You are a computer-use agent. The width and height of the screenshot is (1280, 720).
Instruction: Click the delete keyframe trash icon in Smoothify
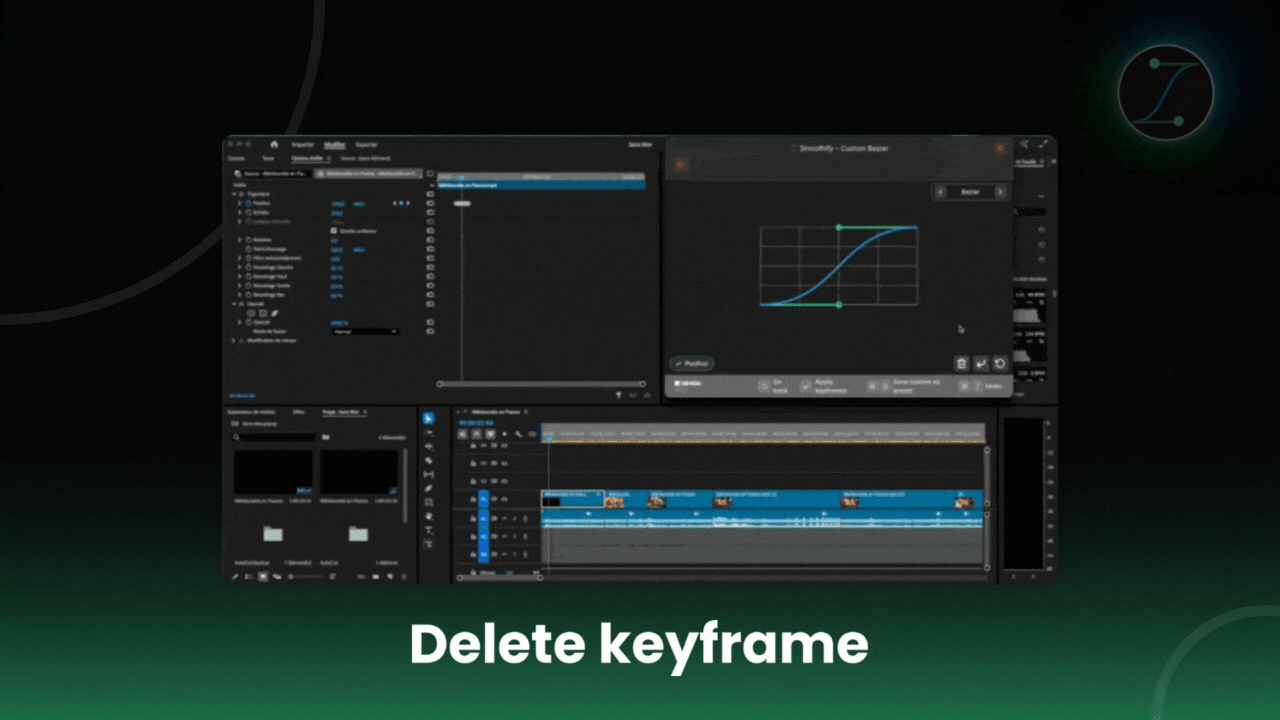[962, 363]
